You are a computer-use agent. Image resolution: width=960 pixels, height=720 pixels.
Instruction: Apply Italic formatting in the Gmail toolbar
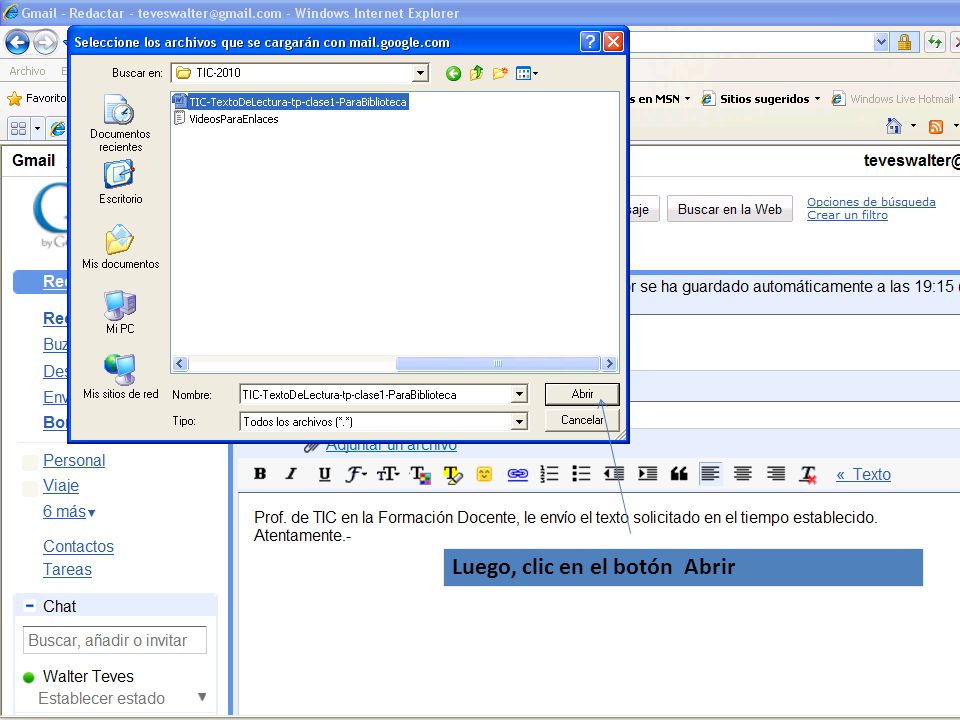pyautogui.click(x=291, y=474)
